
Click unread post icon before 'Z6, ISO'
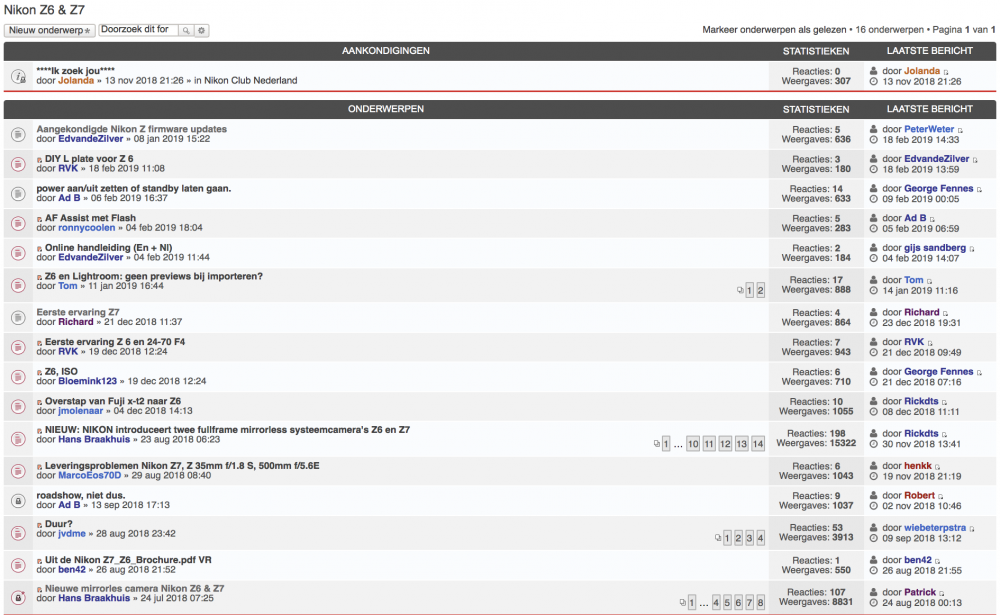[40, 373]
